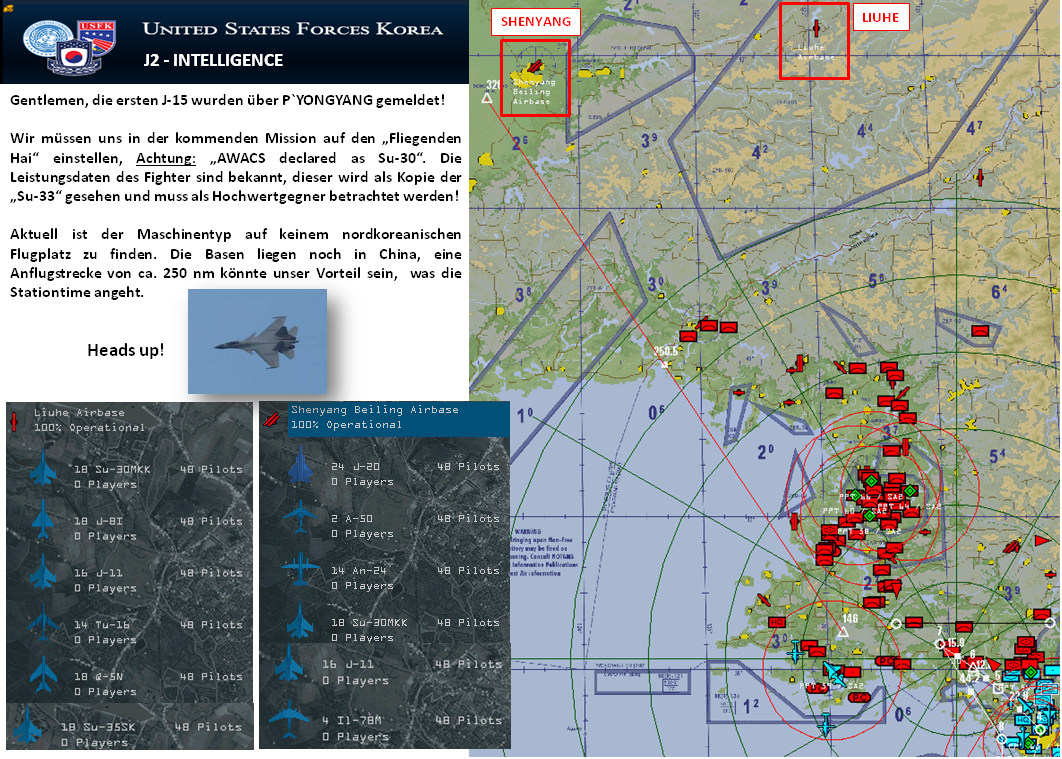This screenshot has height=759, width=1062.
Task: Click the 250.5 distance label on the map
Action: [666, 351]
